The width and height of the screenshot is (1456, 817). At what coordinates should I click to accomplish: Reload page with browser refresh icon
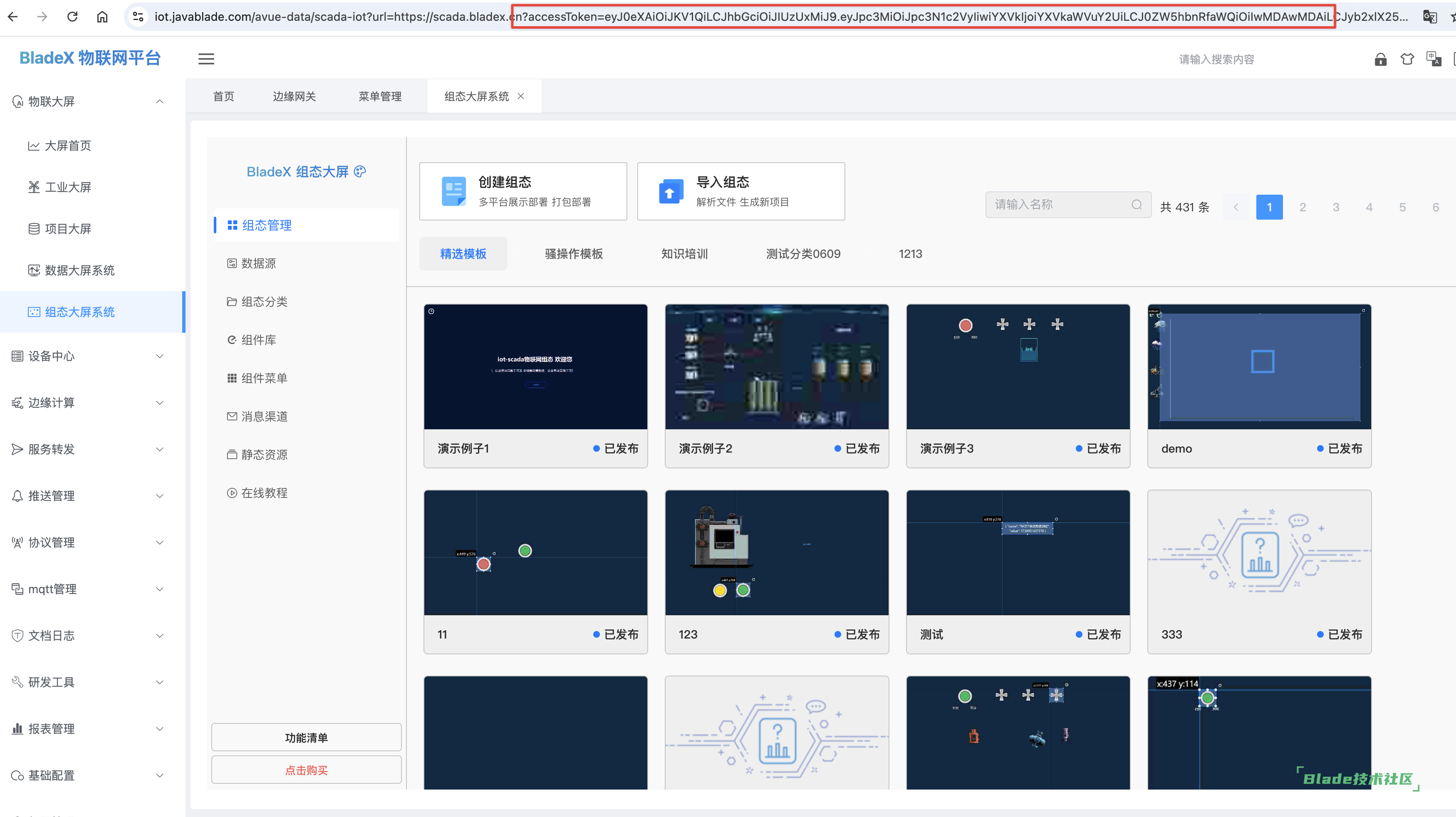(x=72, y=16)
